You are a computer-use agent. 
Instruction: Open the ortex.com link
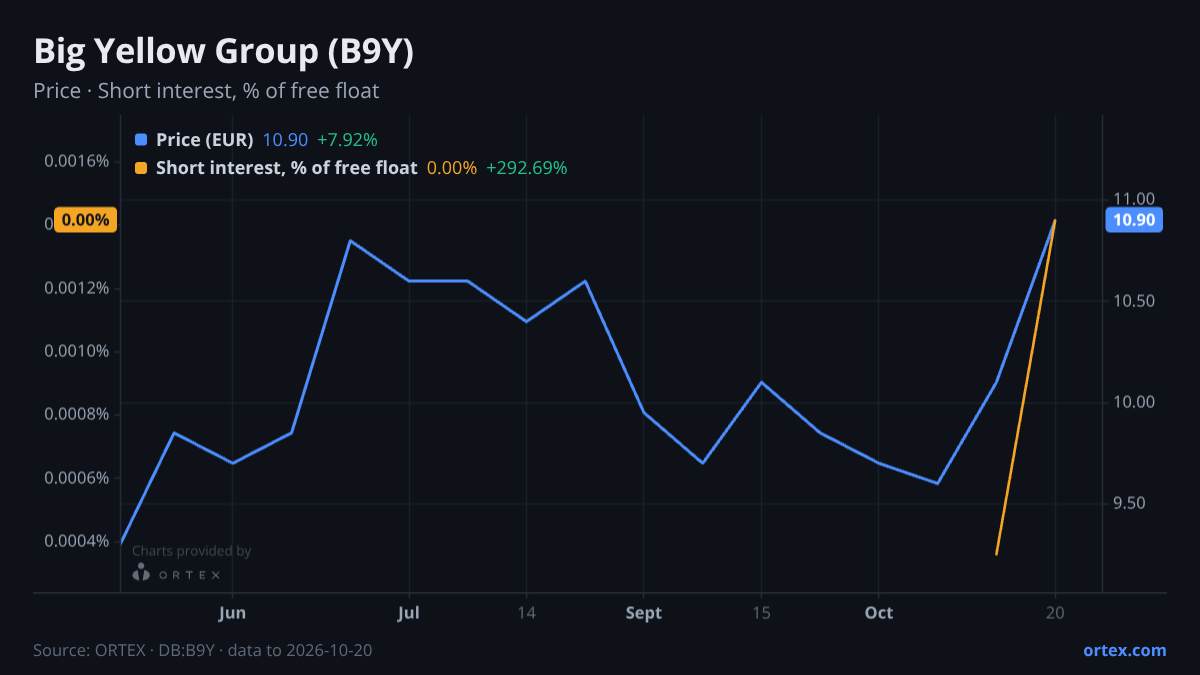pos(1124,650)
